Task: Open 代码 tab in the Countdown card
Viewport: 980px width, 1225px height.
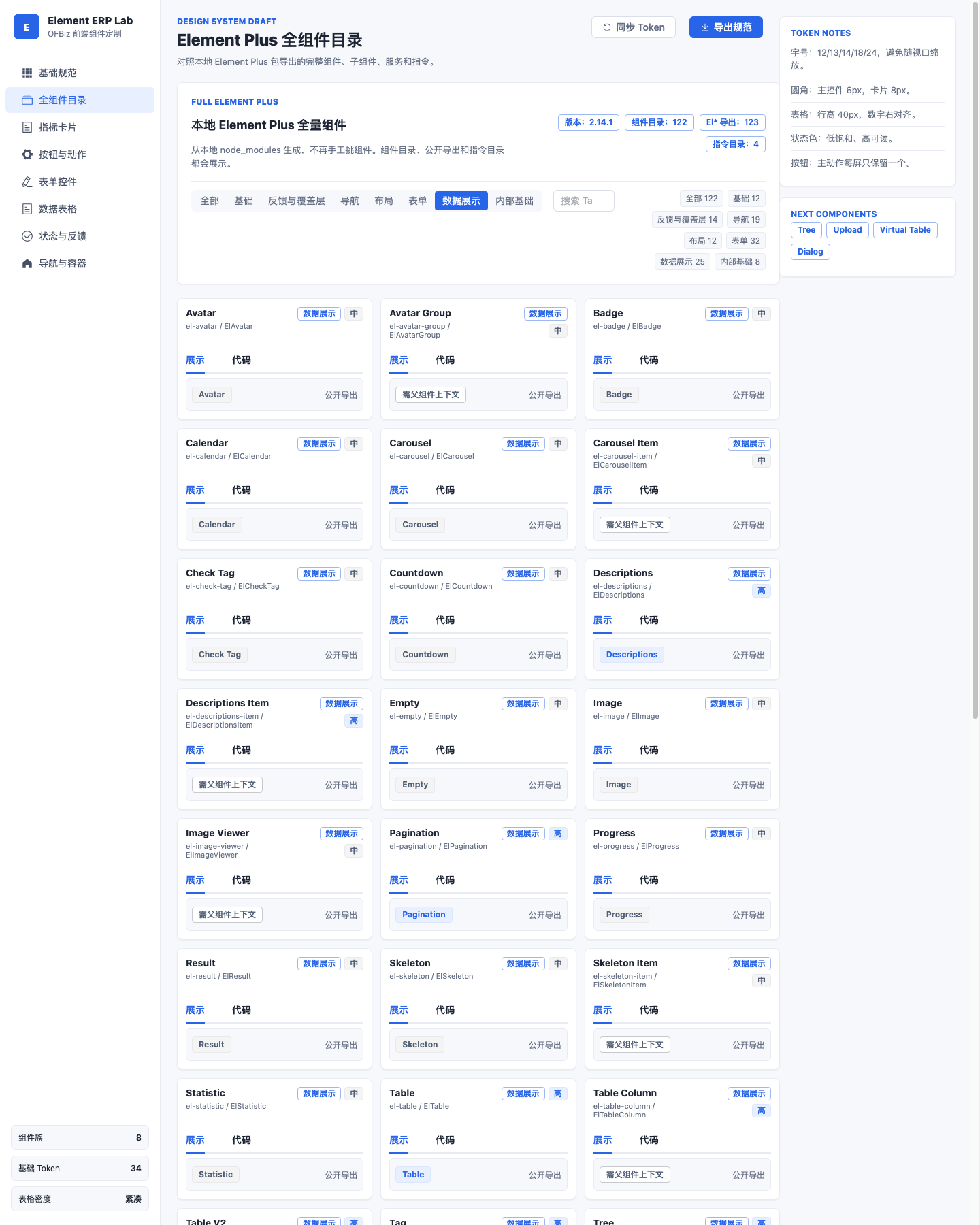Action: pos(445,620)
